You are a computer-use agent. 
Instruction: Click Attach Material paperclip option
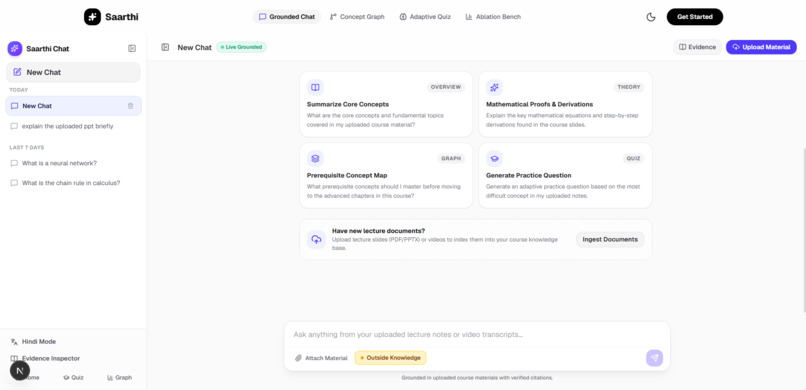pyautogui.click(x=321, y=358)
